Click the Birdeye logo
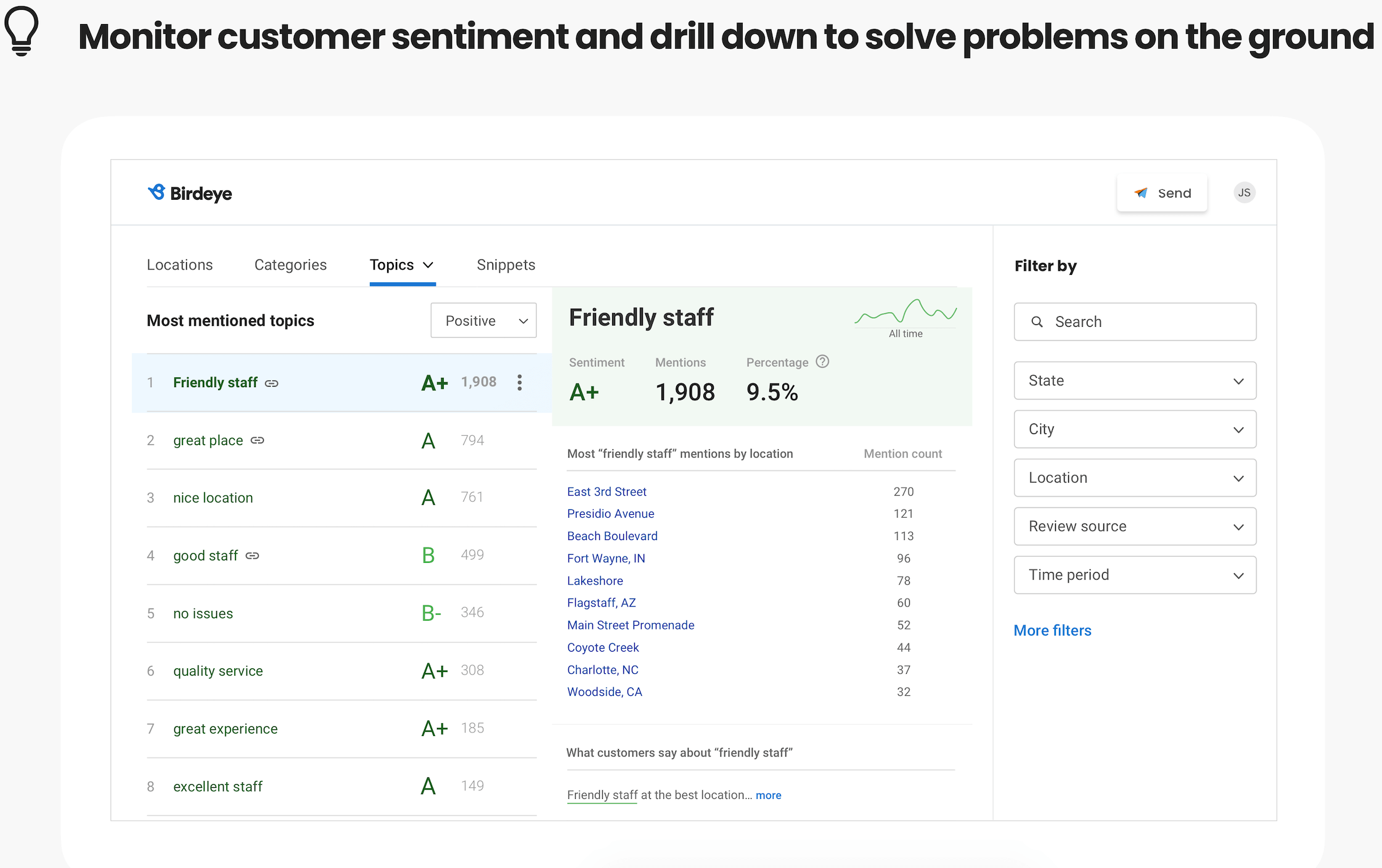The image size is (1382, 868). click(x=190, y=193)
